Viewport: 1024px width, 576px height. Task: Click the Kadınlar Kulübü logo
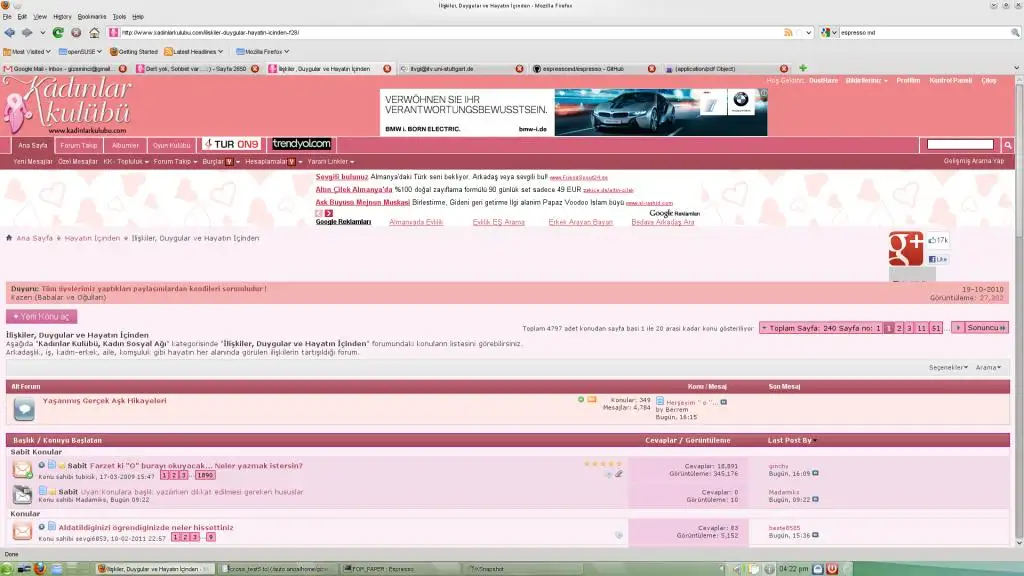tap(67, 104)
